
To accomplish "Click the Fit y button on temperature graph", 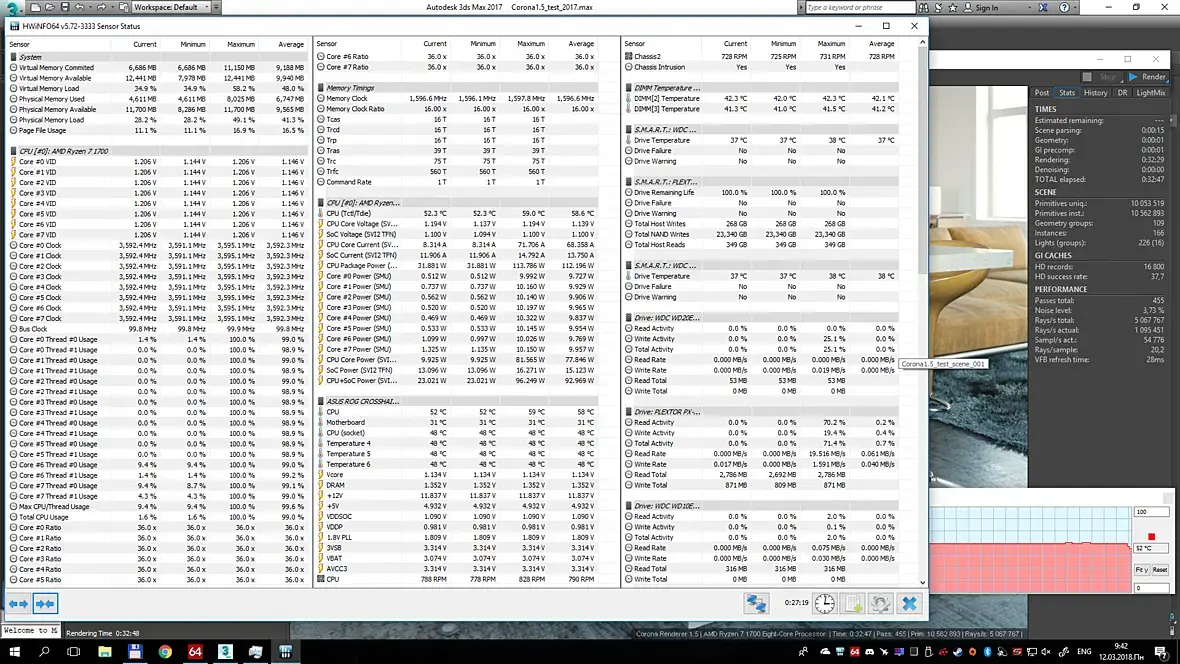I will click(x=1142, y=570).
